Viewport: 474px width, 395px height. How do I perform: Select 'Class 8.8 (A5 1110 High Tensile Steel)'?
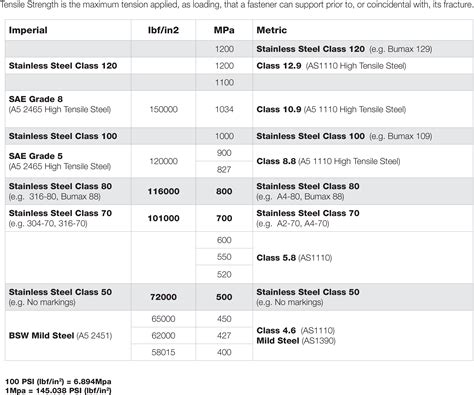coord(328,161)
